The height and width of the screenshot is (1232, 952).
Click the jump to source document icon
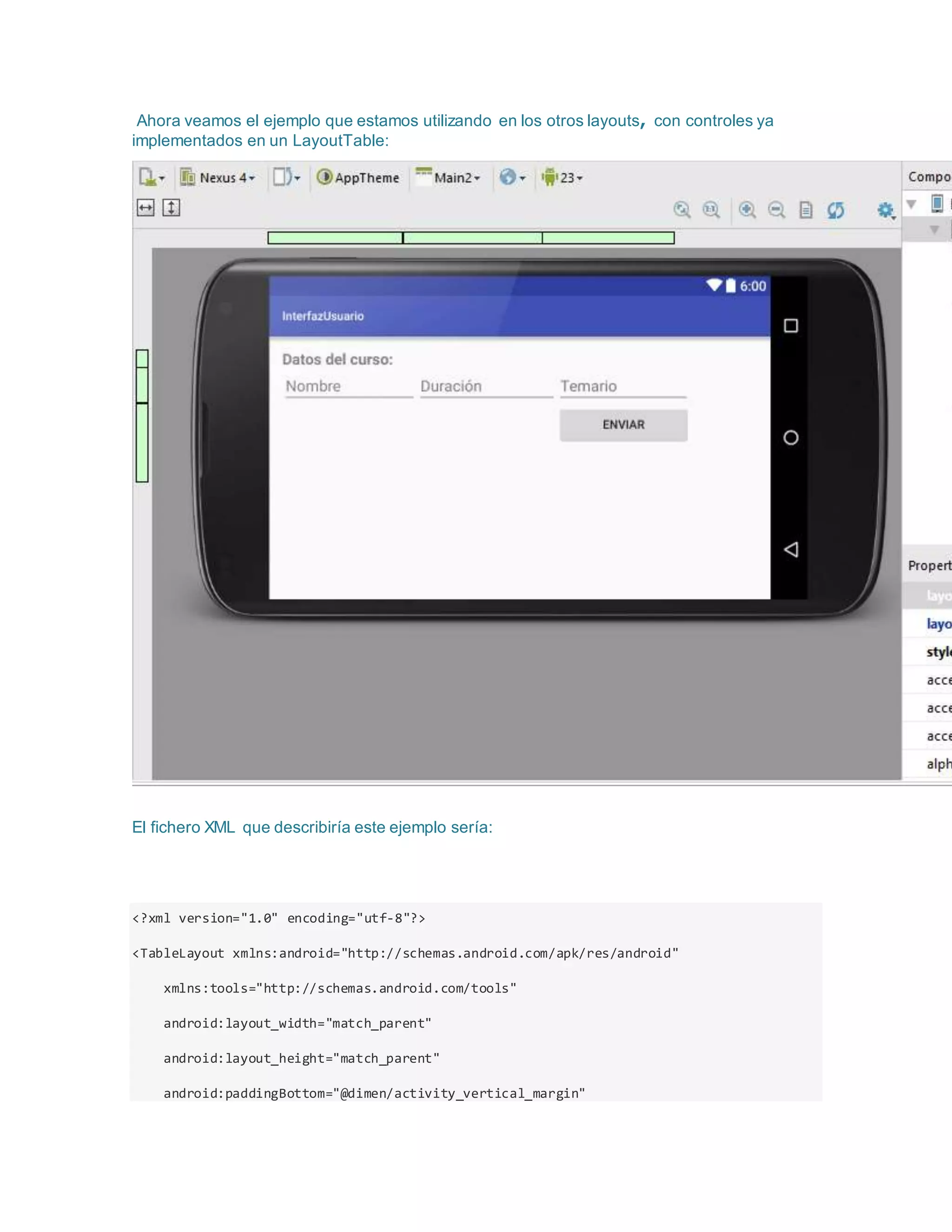click(807, 211)
